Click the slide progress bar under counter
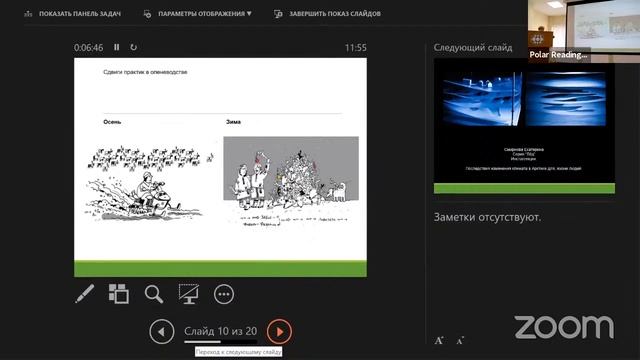The image size is (640, 360). [220, 342]
